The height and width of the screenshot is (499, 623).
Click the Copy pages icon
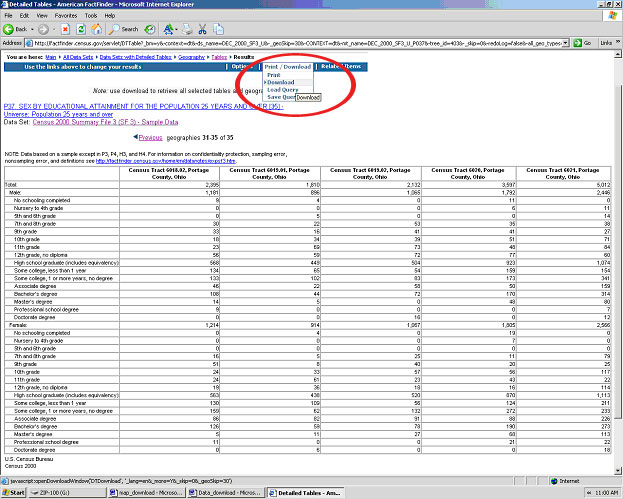click(x=218, y=29)
